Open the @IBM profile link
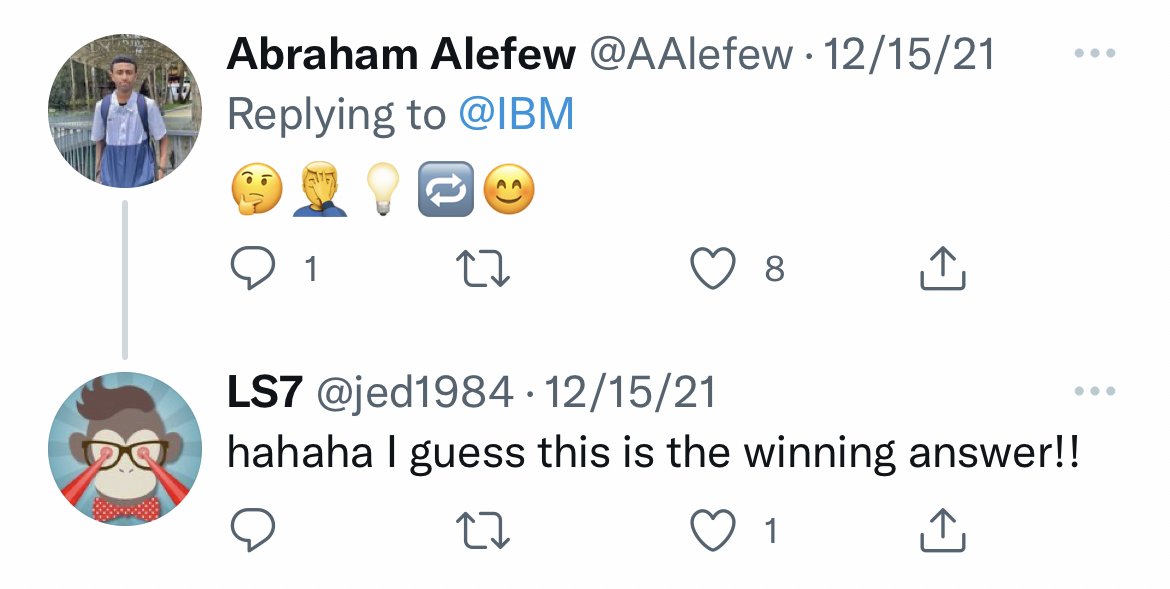The width and height of the screenshot is (1170, 589). click(516, 115)
